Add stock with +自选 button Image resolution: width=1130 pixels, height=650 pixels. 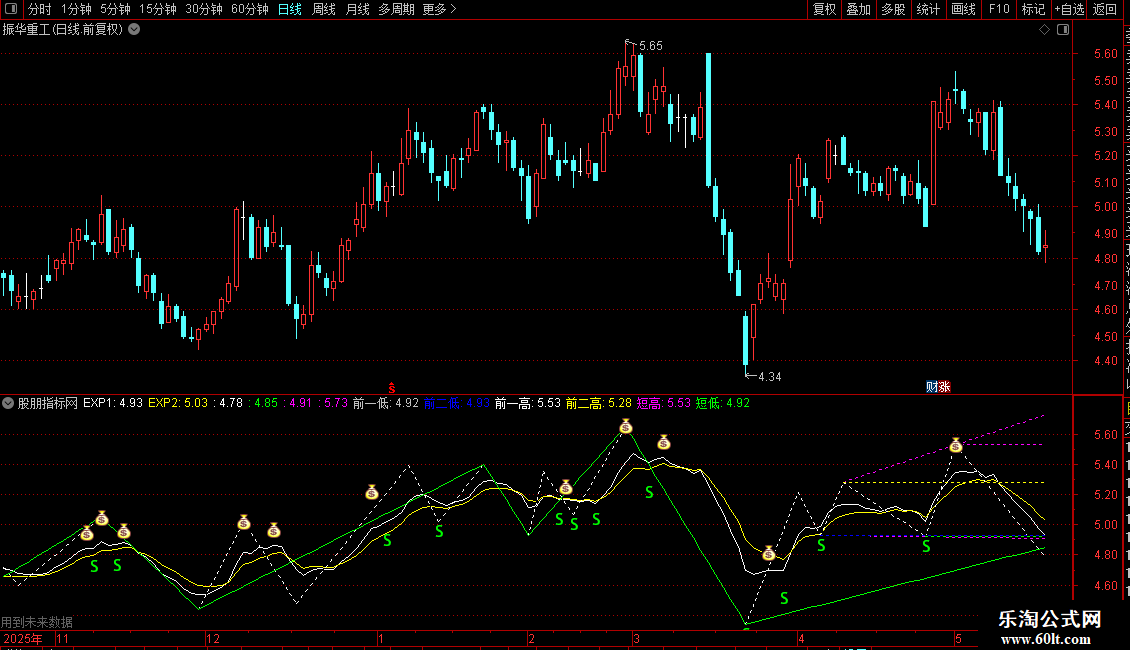pyautogui.click(x=1069, y=9)
